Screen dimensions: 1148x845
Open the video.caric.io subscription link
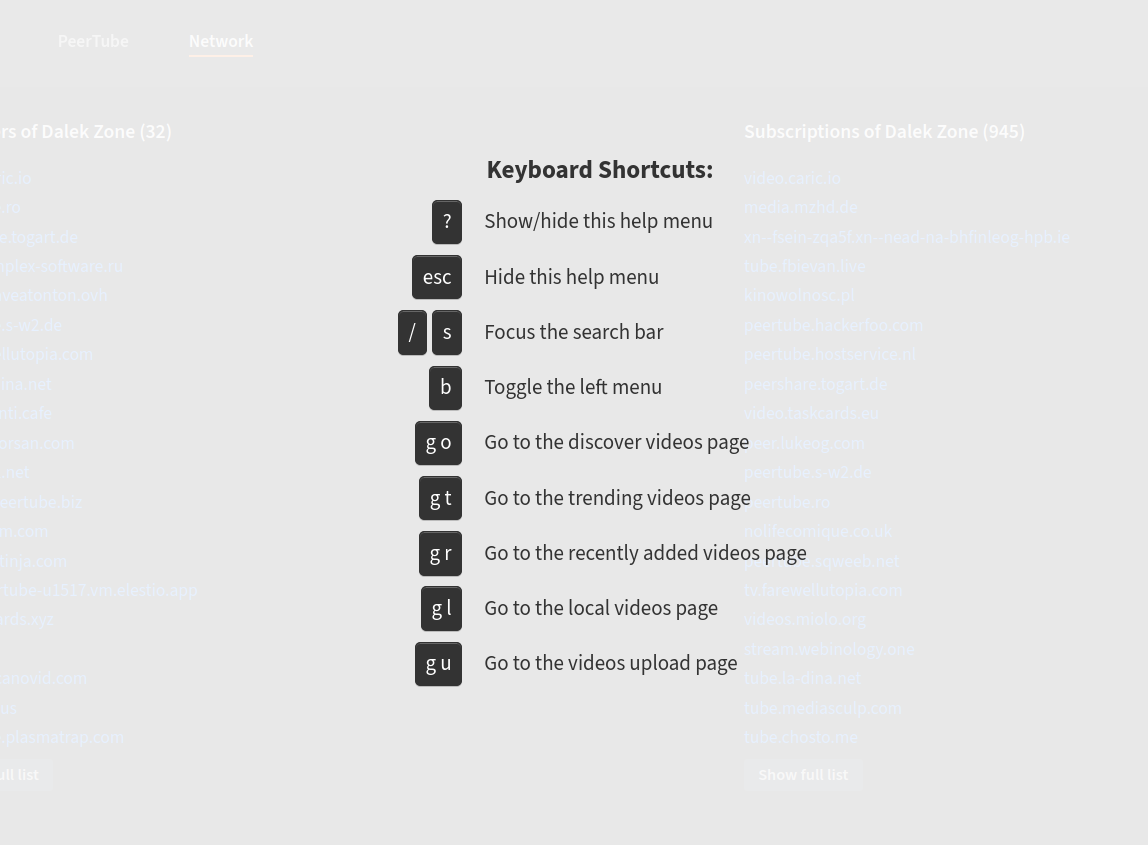click(792, 177)
